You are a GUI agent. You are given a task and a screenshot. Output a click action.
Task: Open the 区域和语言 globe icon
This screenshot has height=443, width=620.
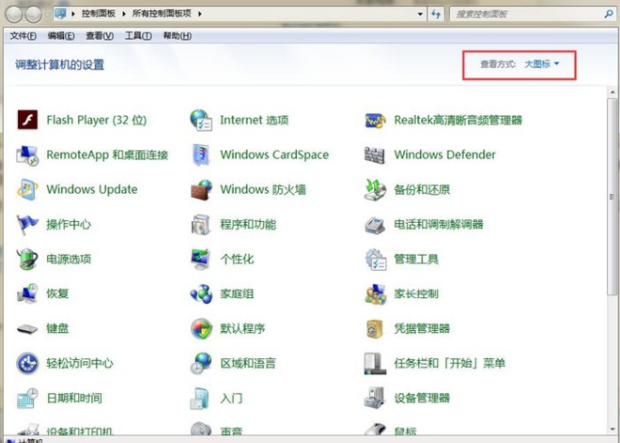(201, 363)
